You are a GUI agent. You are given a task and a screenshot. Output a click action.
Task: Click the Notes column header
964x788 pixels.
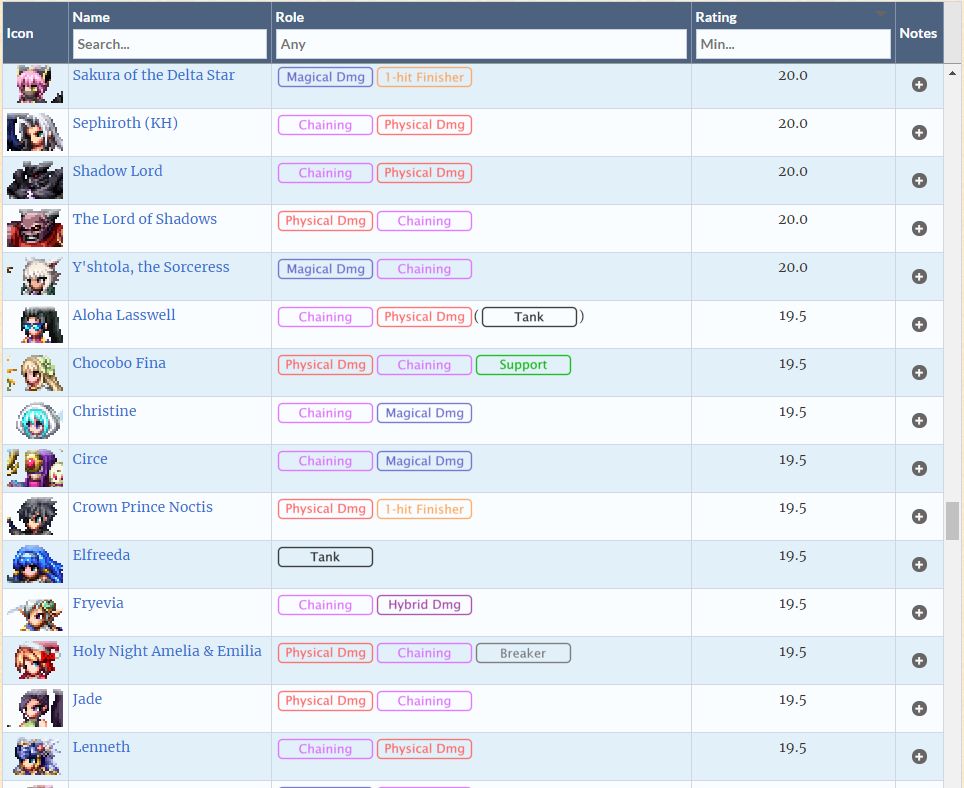coord(918,33)
